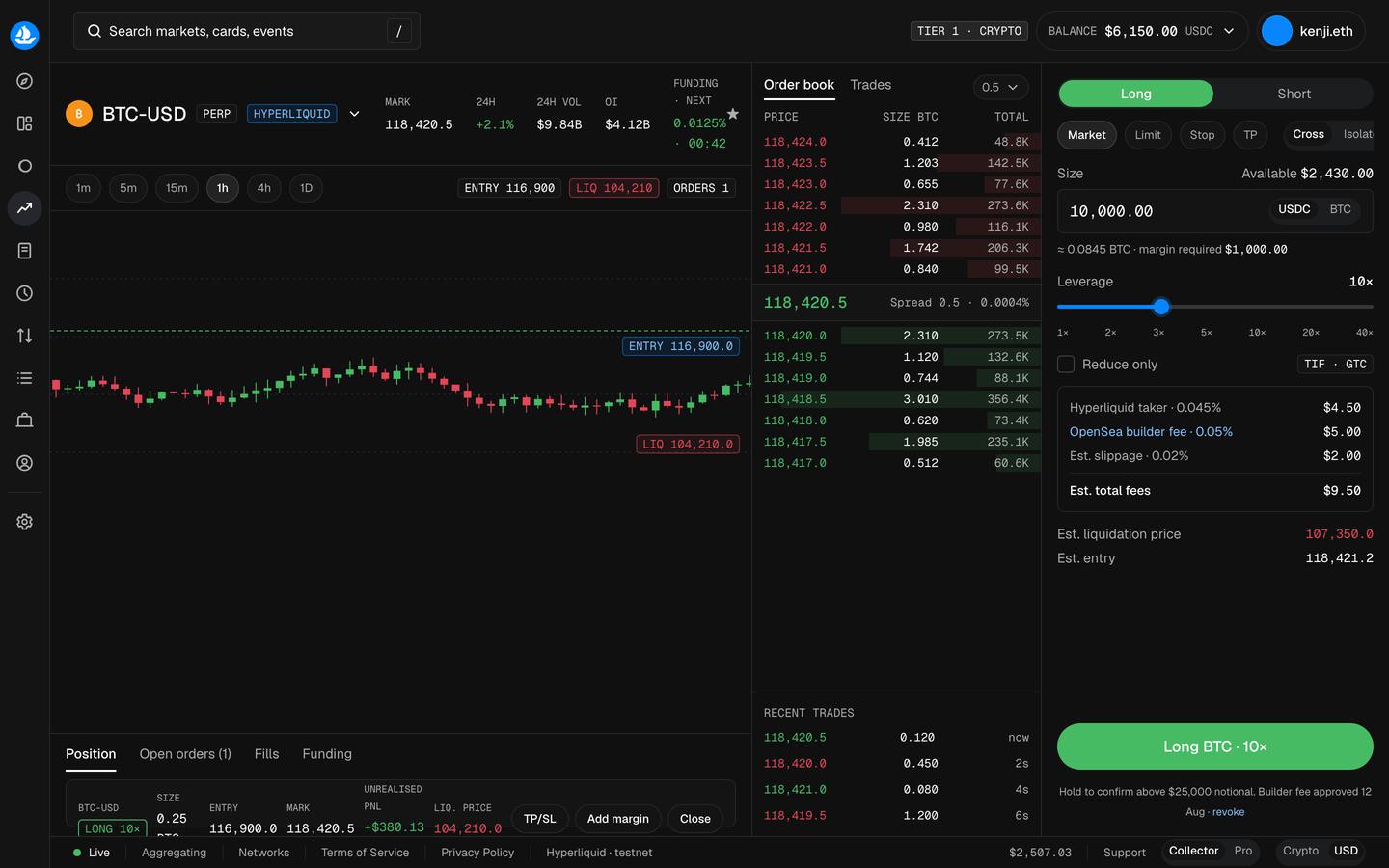The height and width of the screenshot is (868, 1389).
Task: Click the orange Bitcoin coin icon
Action: point(79,114)
